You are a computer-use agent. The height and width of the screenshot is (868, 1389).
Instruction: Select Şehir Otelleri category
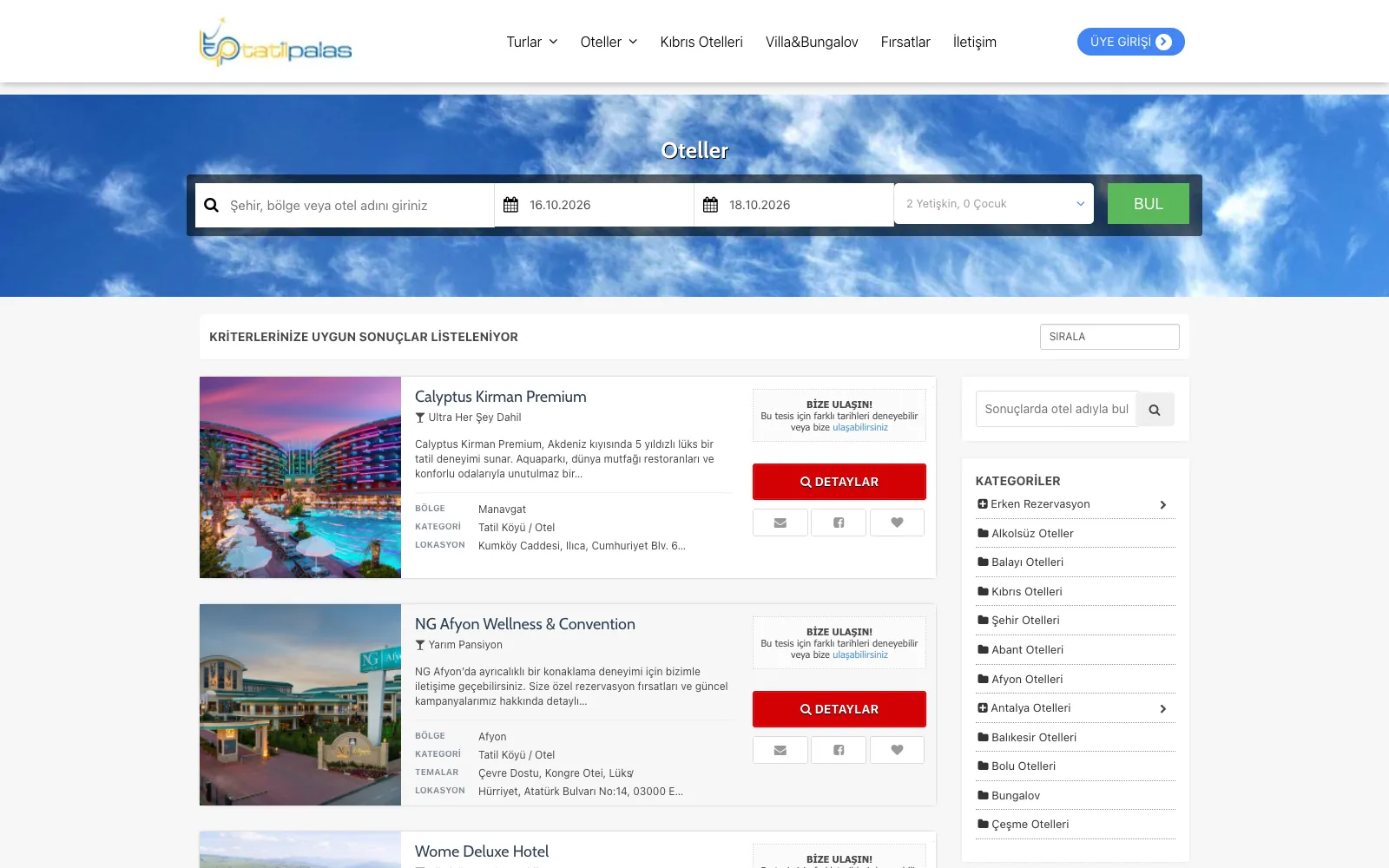pyautogui.click(x=1025, y=621)
